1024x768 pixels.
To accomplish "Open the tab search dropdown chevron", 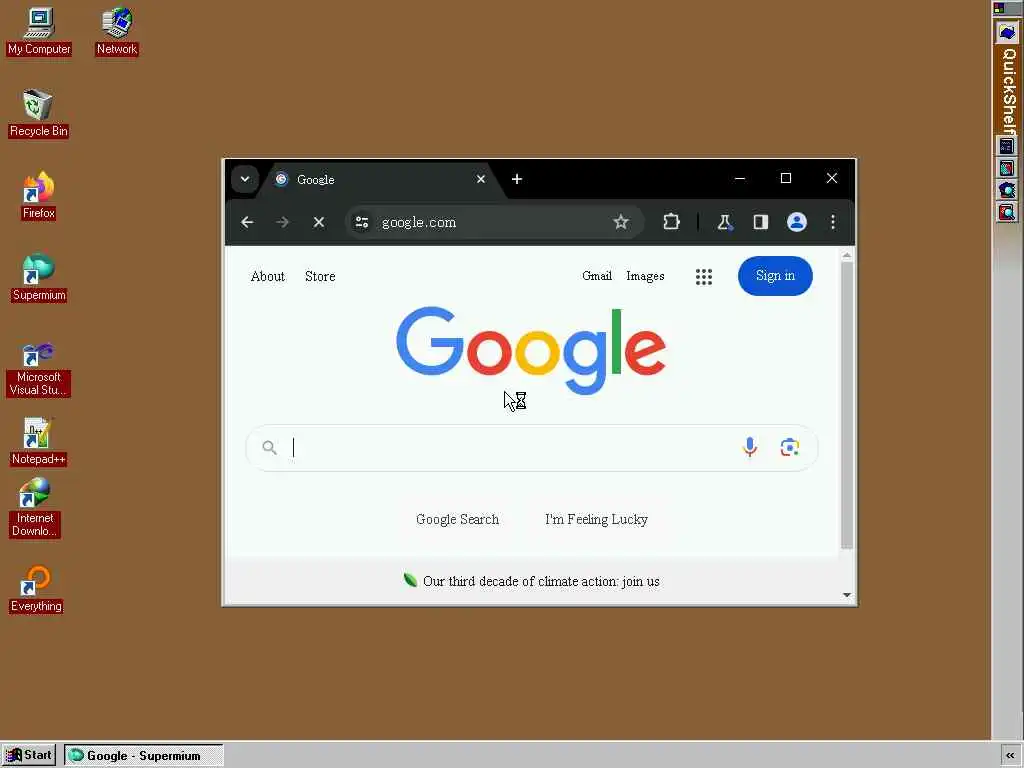I will coord(245,179).
